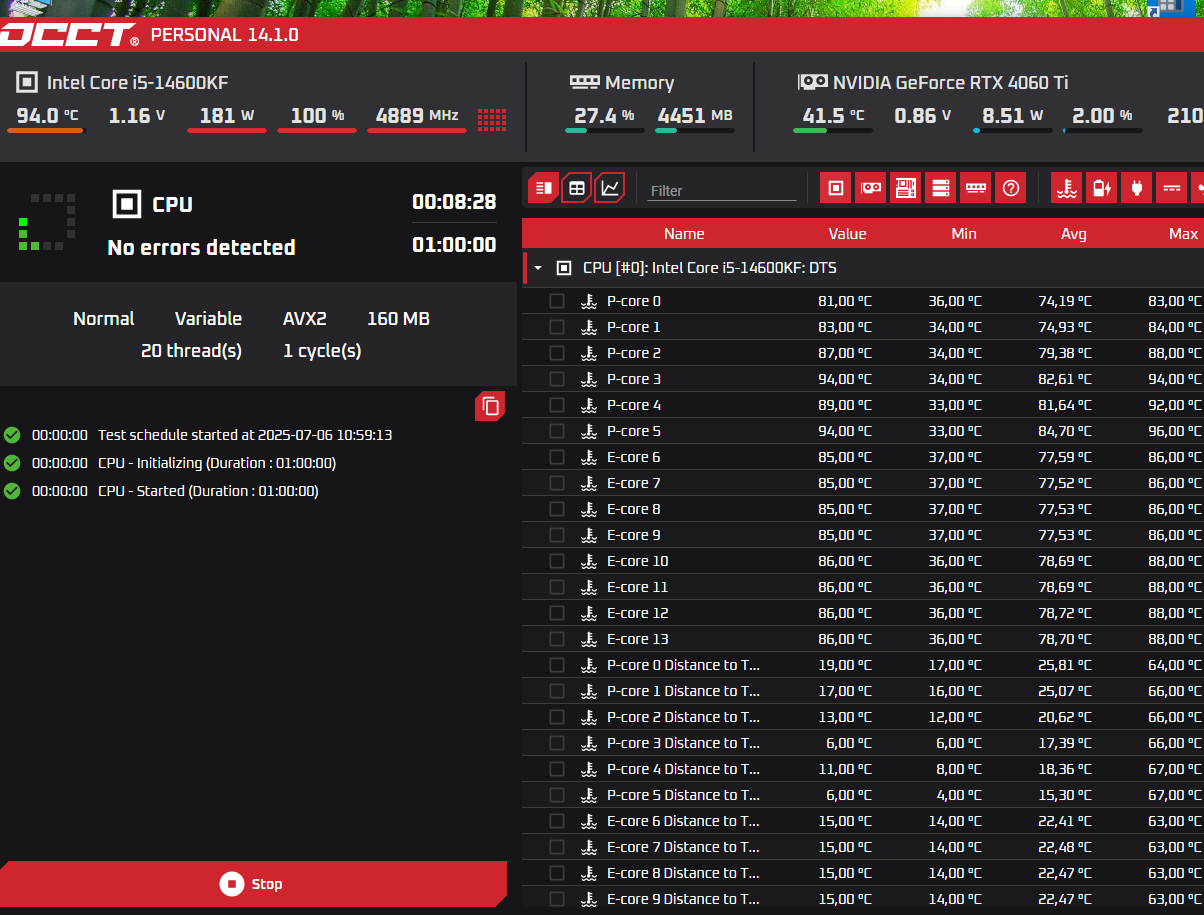The height and width of the screenshot is (915, 1204).
Task: Filter sensors by GPU category
Action: [870, 187]
